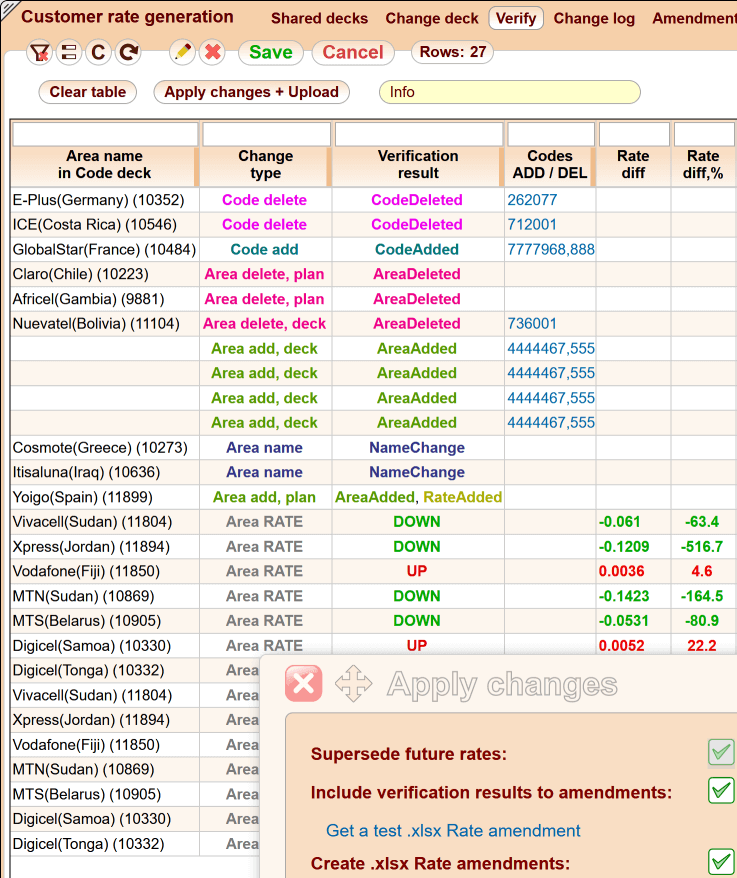
Task: Click Apply changes + Upload button
Action: tap(251, 92)
